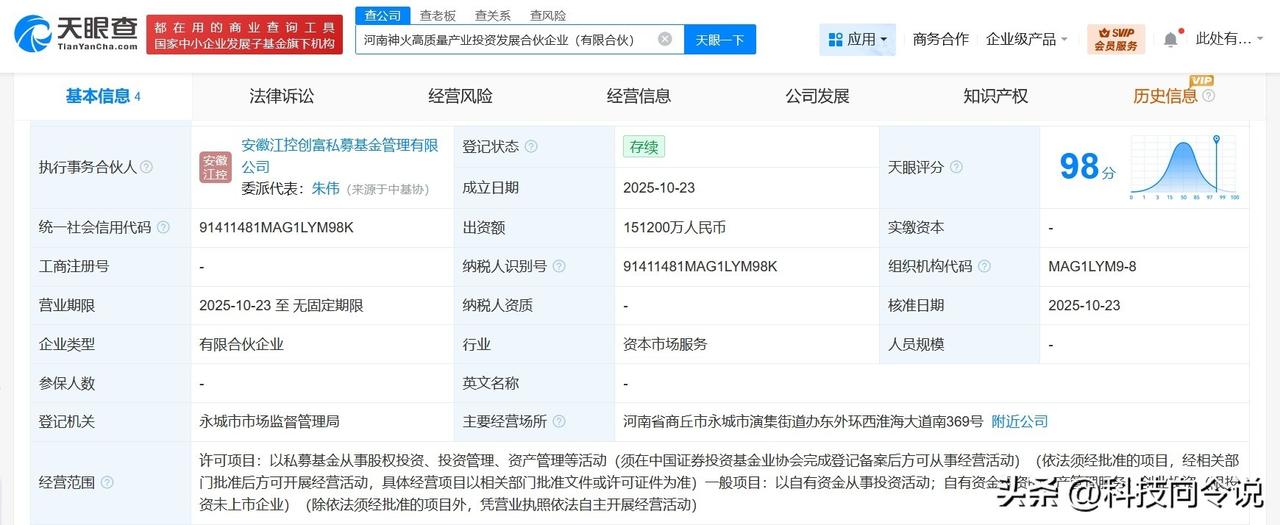
Task: Click the help icon beside 天眼评分
Action: click(956, 167)
